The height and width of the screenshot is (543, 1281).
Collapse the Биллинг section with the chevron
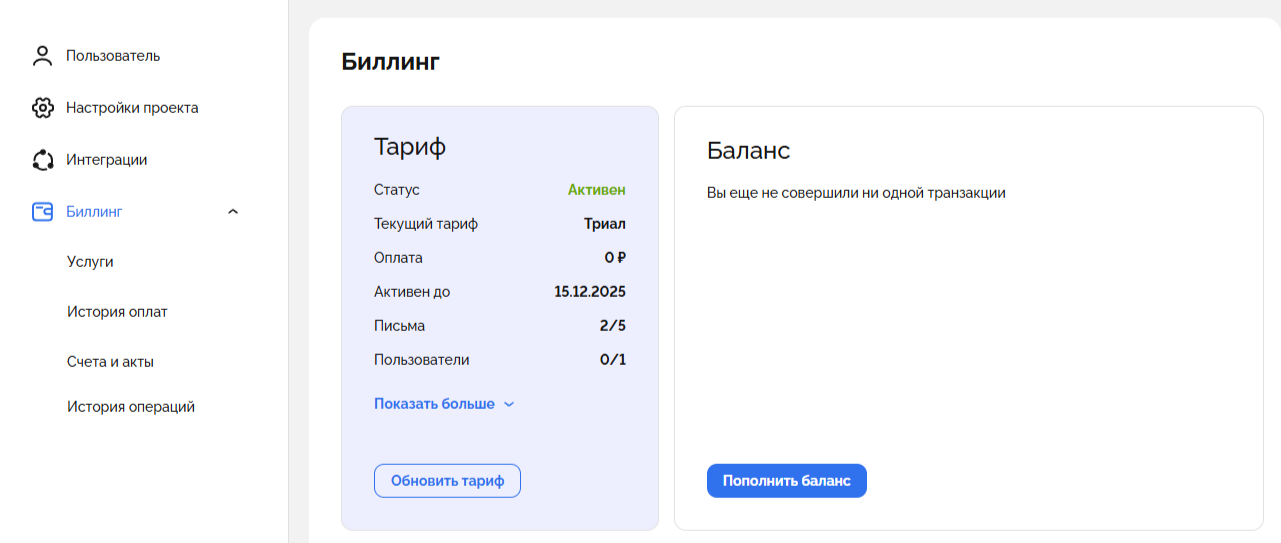point(233,212)
